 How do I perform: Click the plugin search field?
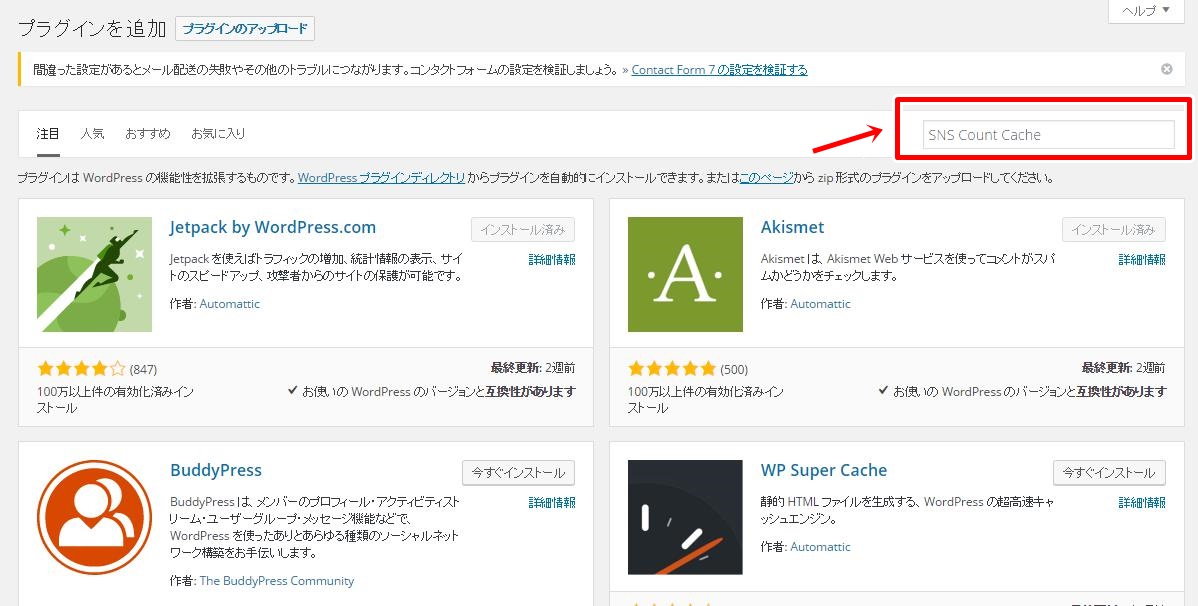(x=1048, y=134)
